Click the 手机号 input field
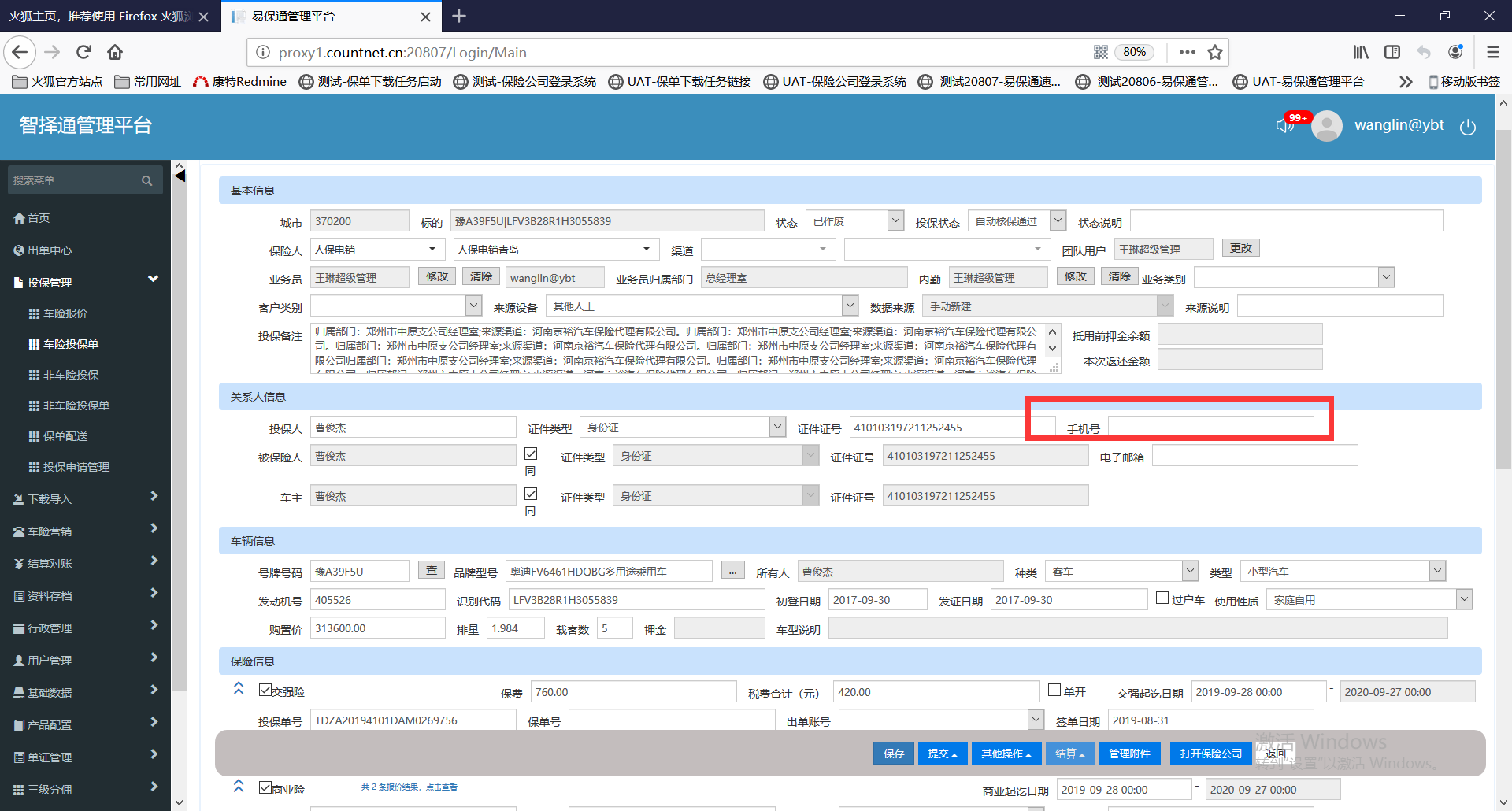1512x811 pixels. tap(1210, 428)
